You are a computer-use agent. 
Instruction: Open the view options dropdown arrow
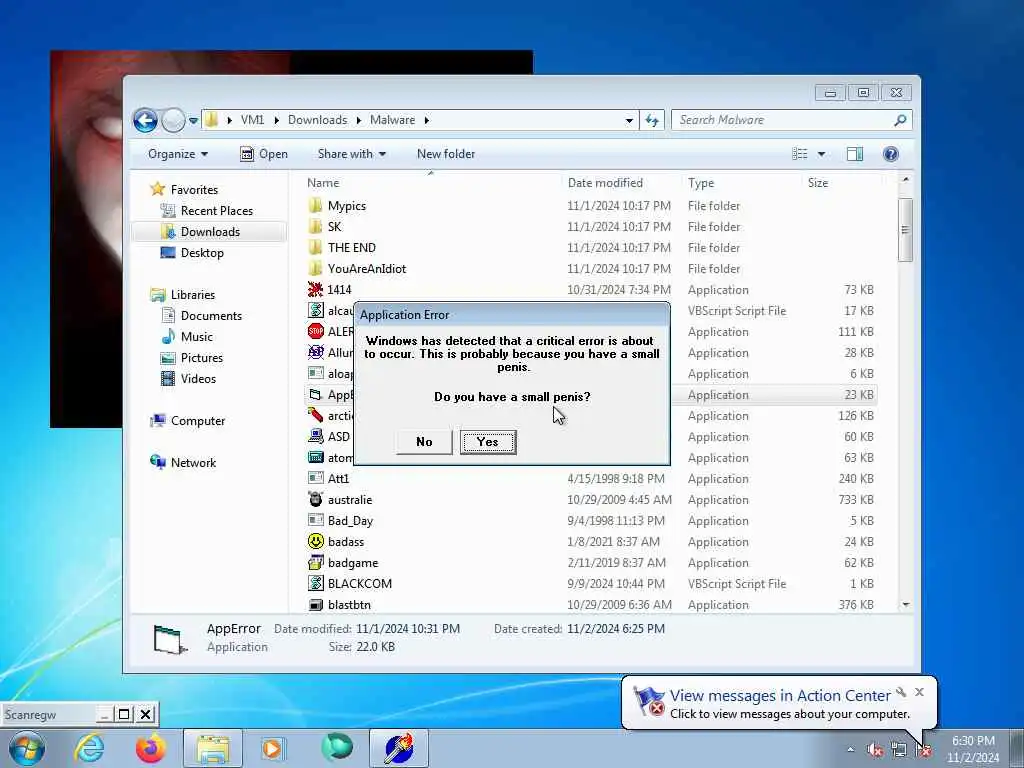click(822, 154)
